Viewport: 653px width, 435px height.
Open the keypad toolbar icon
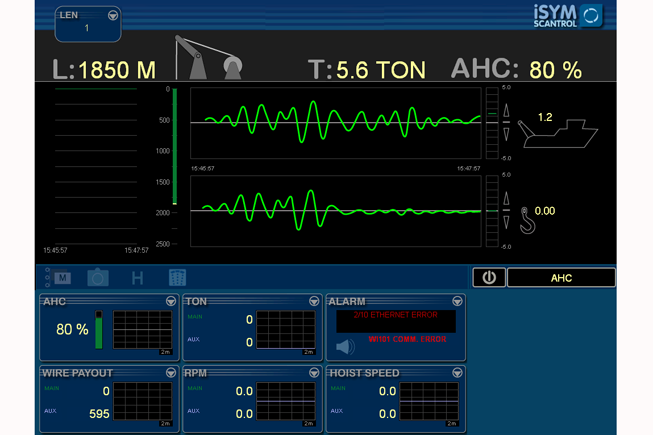176,278
